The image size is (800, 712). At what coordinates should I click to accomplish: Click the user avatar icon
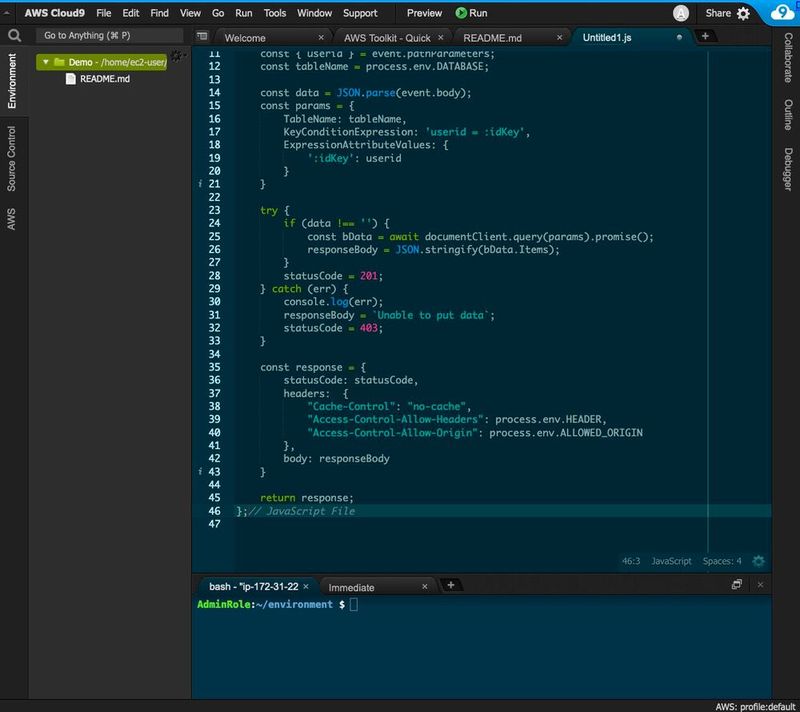pos(681,13)
